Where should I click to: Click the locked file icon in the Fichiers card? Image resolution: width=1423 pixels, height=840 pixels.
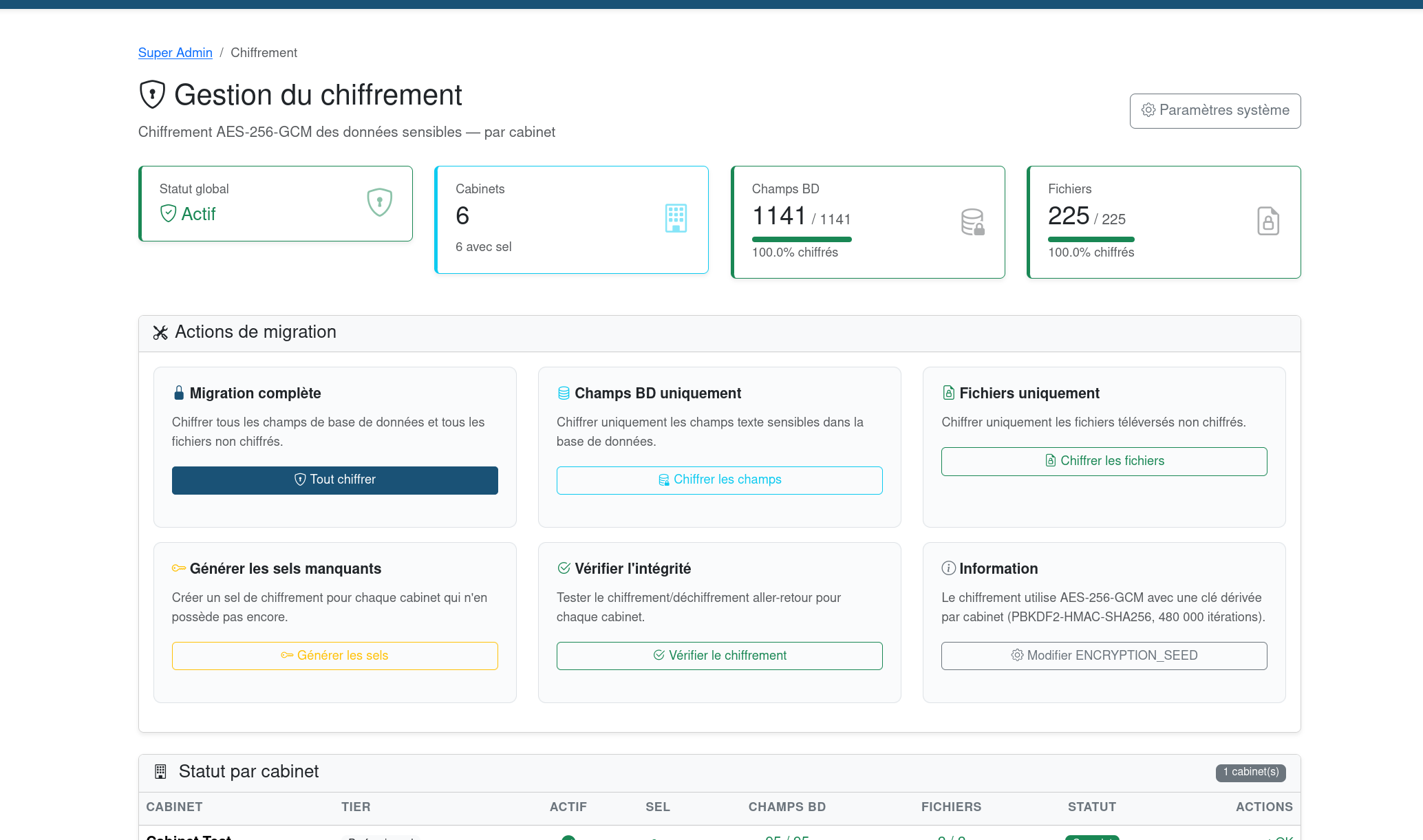click(x=1267, y=221)
